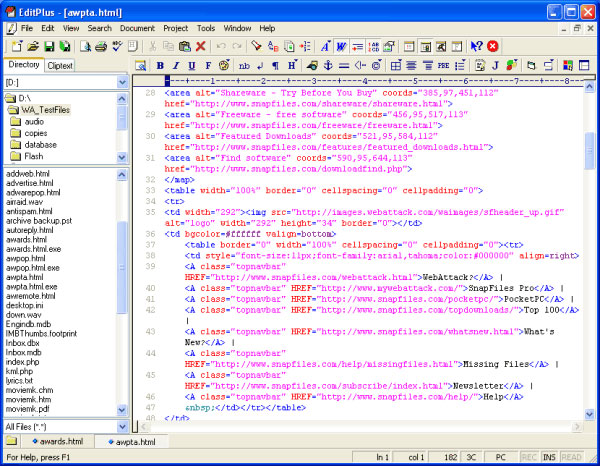Viewport: 600px width, 466px height.
Task: Apply Underline tag using U icon
Action: point(192,66)
